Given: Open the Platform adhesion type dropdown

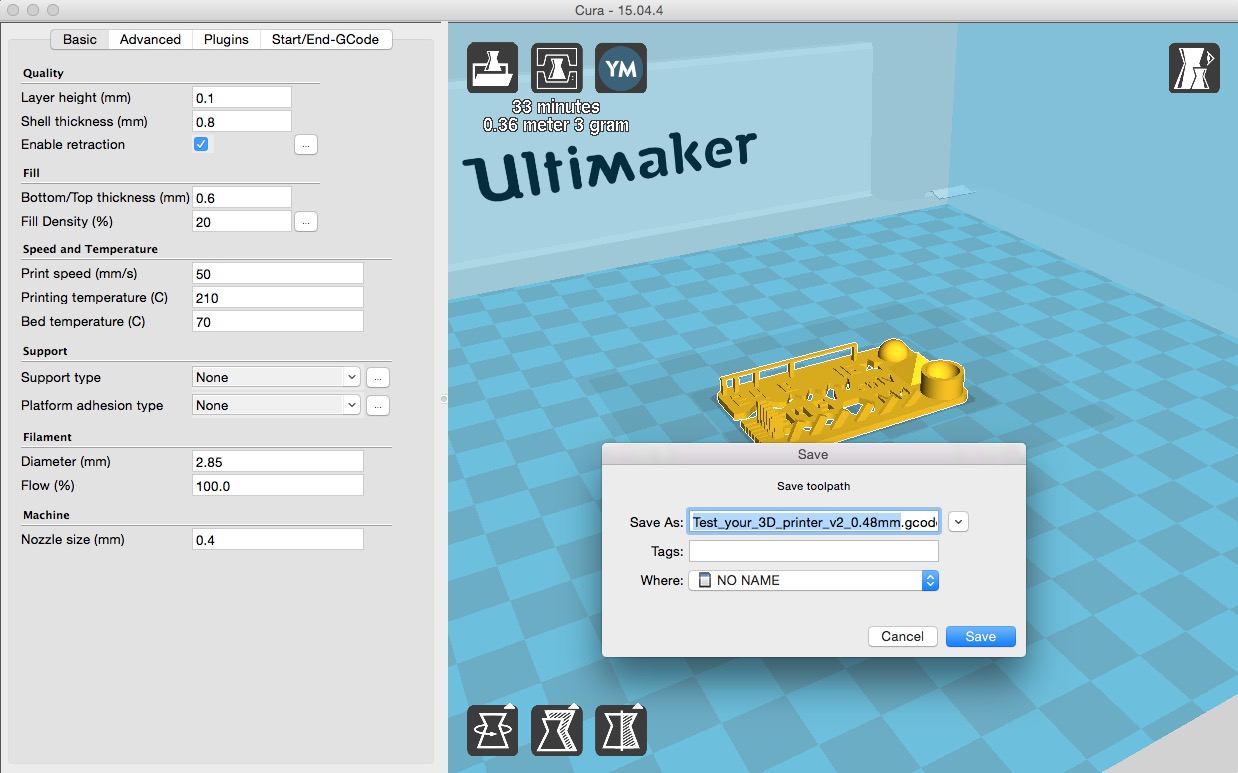Looking at the screenshot, I should pos(276,405).
